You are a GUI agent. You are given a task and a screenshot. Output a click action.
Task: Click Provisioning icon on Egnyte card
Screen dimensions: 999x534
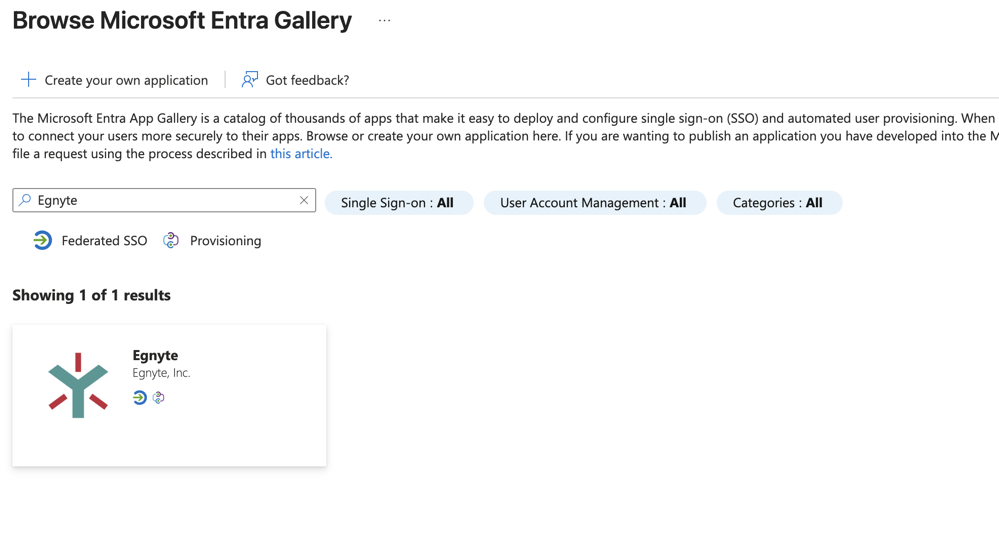coord(159,398)
